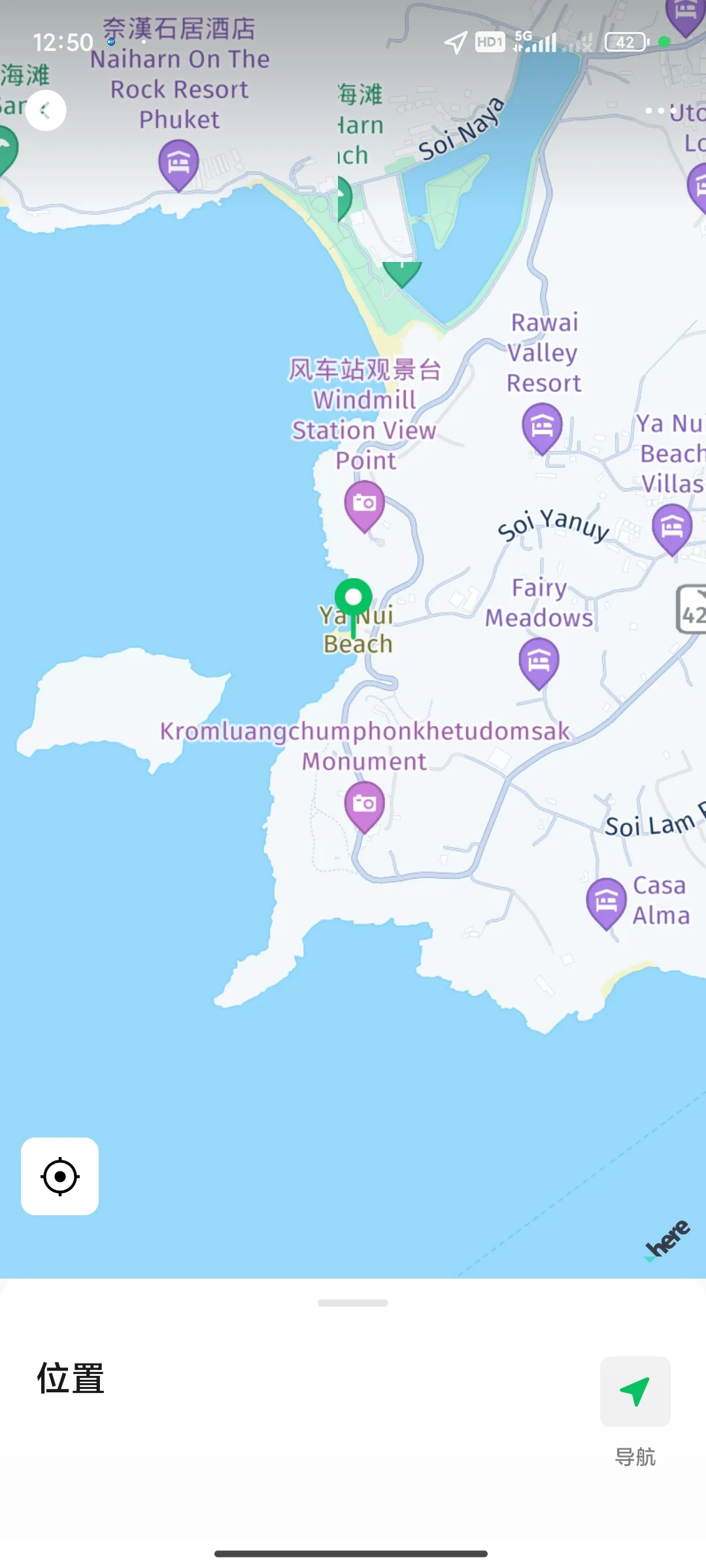This screenshot has width=706, height=1568.
Task: Recenter map with the locate-me button
Action: (x=59, y=1176)
